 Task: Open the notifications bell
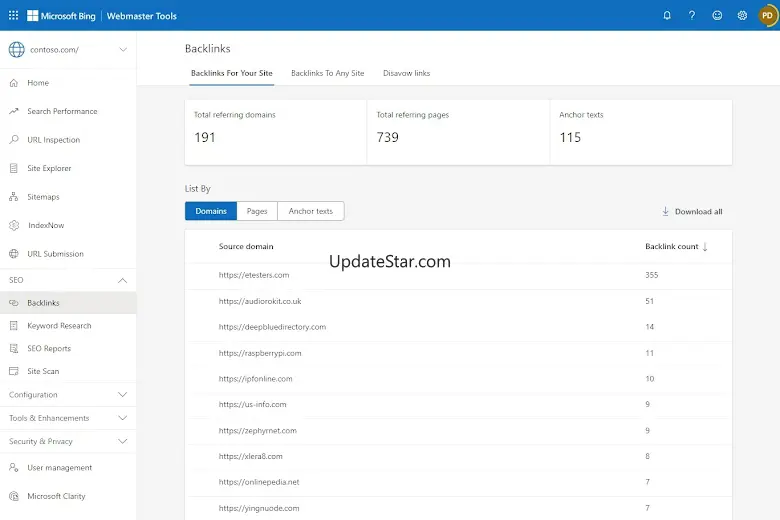pos(667,15)
